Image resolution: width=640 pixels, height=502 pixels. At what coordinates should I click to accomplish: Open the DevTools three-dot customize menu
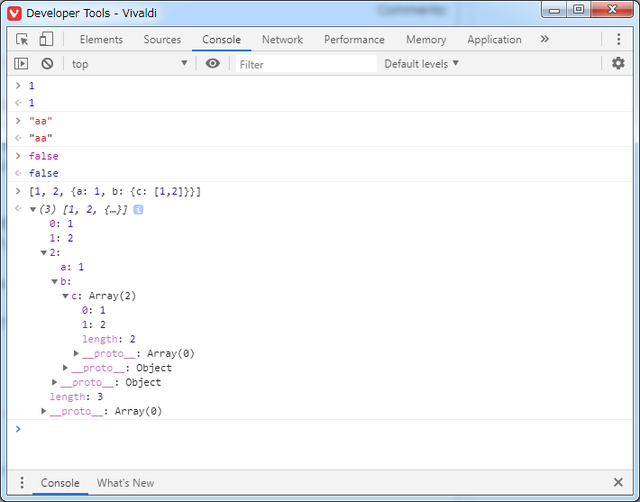pyautogui.click(x=618, y=39)
